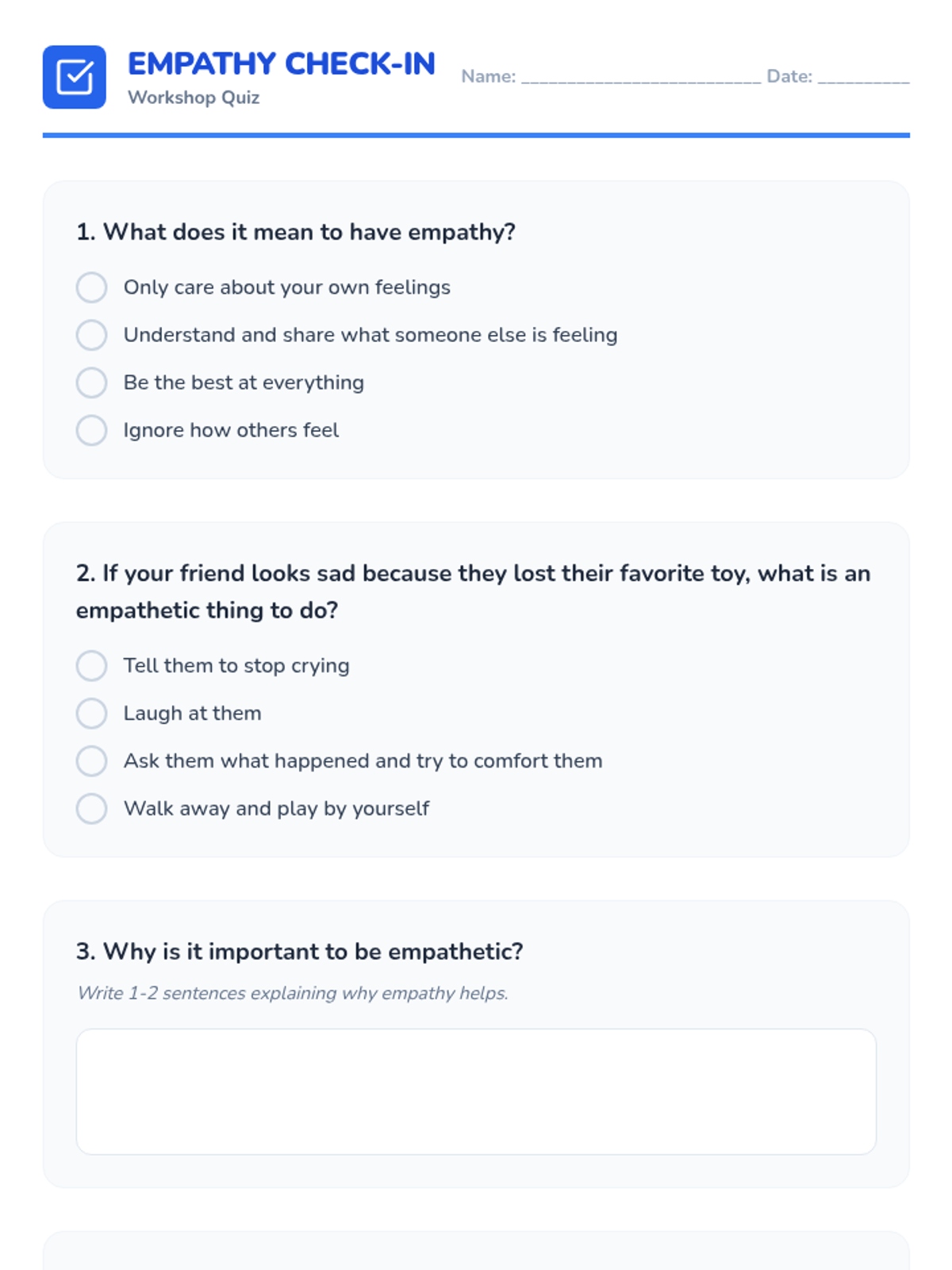This screenshot has width=952, height=1270.
Task: Click the 'Write 1-2 sentences' hint text
Action: coord(293,993)
